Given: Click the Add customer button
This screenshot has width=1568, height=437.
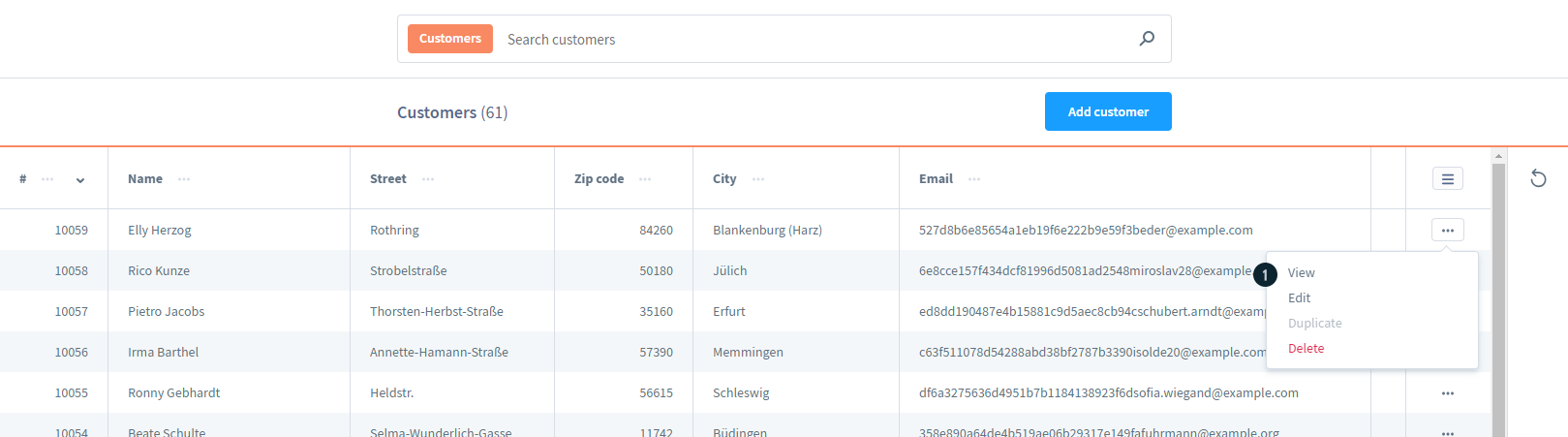Looking at the screenshot, I should 1107,111.
